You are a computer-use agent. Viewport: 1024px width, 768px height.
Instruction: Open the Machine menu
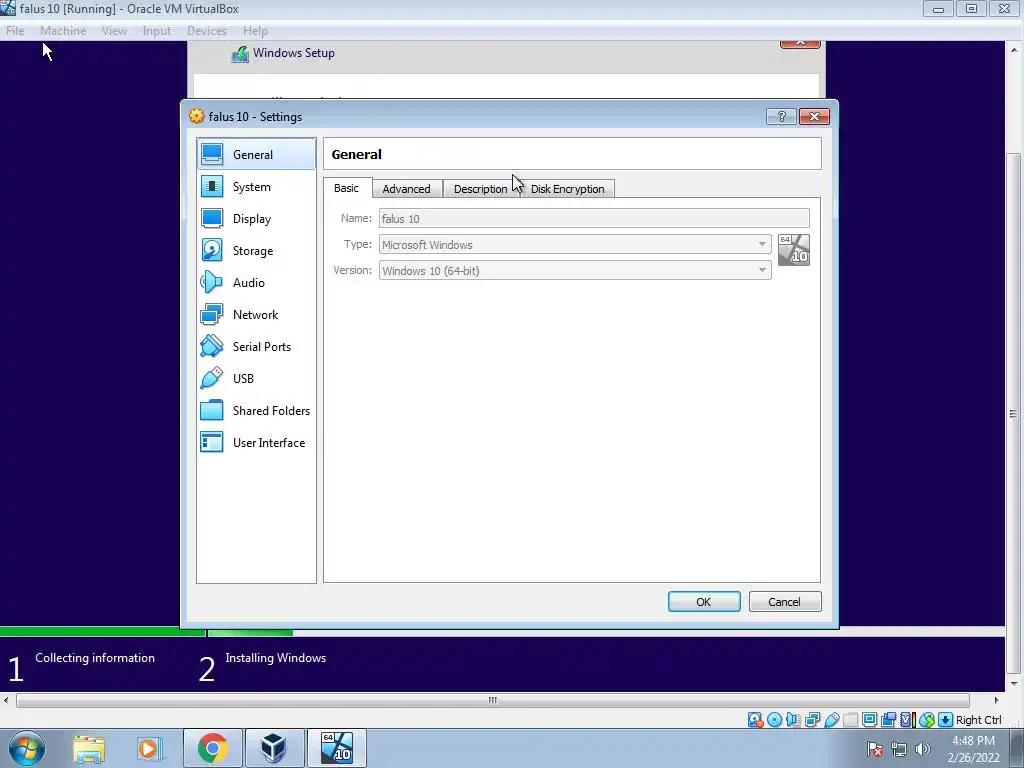(x=63, y=31)
